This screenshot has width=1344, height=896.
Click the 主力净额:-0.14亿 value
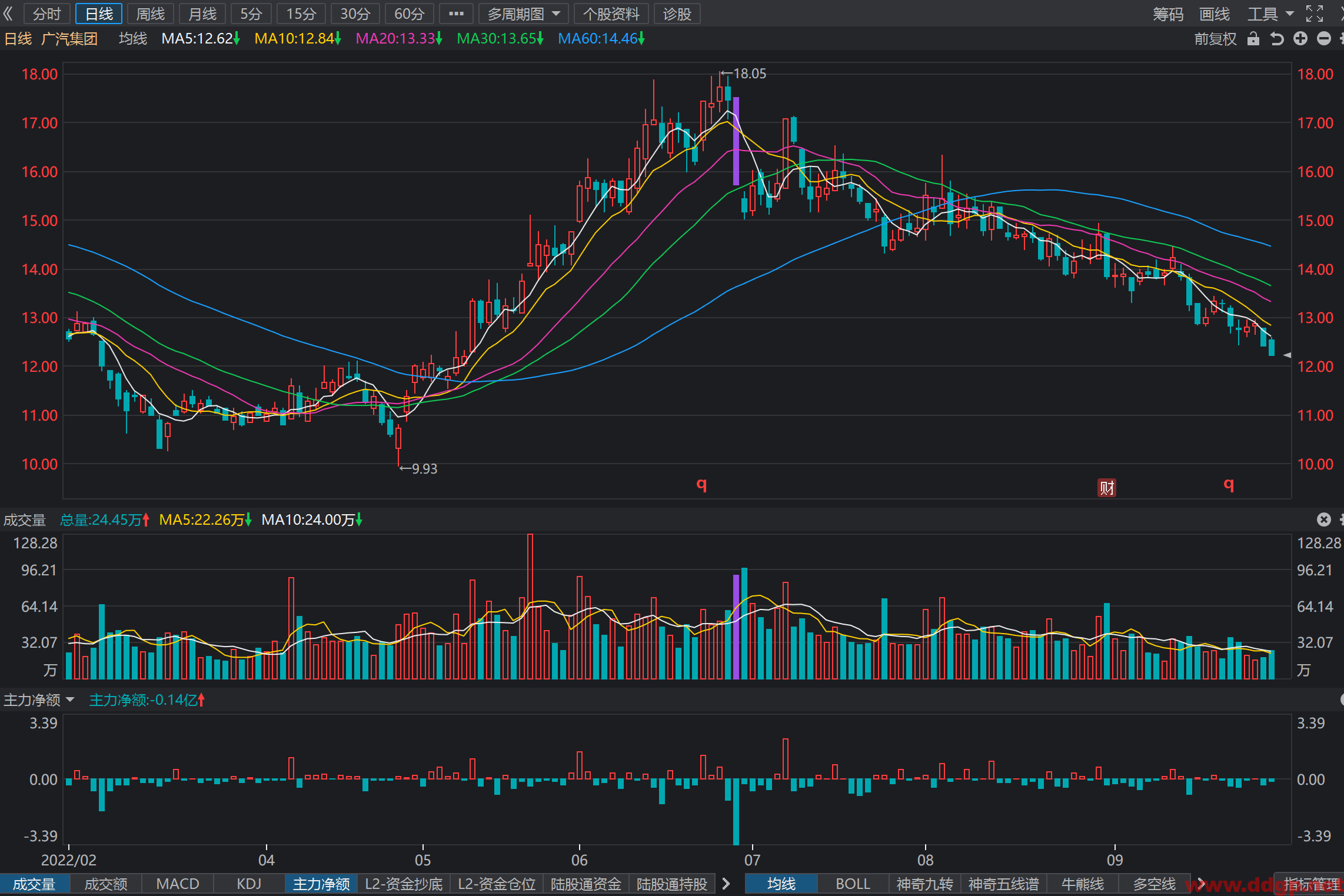click(x=147, y=700)
